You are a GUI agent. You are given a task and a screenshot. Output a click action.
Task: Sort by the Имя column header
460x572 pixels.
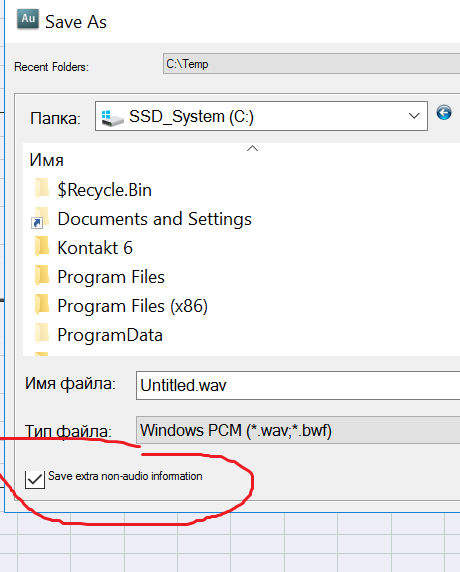click(46, 160)
